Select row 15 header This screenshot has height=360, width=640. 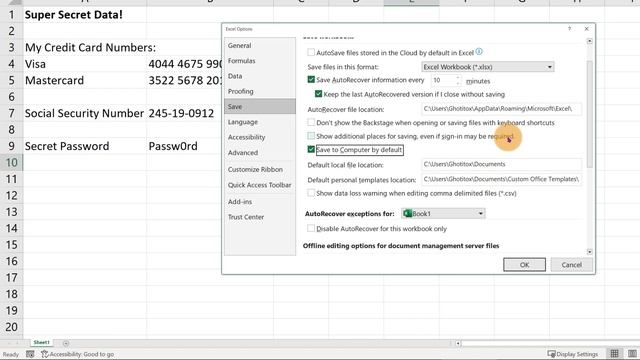point(11,245)
